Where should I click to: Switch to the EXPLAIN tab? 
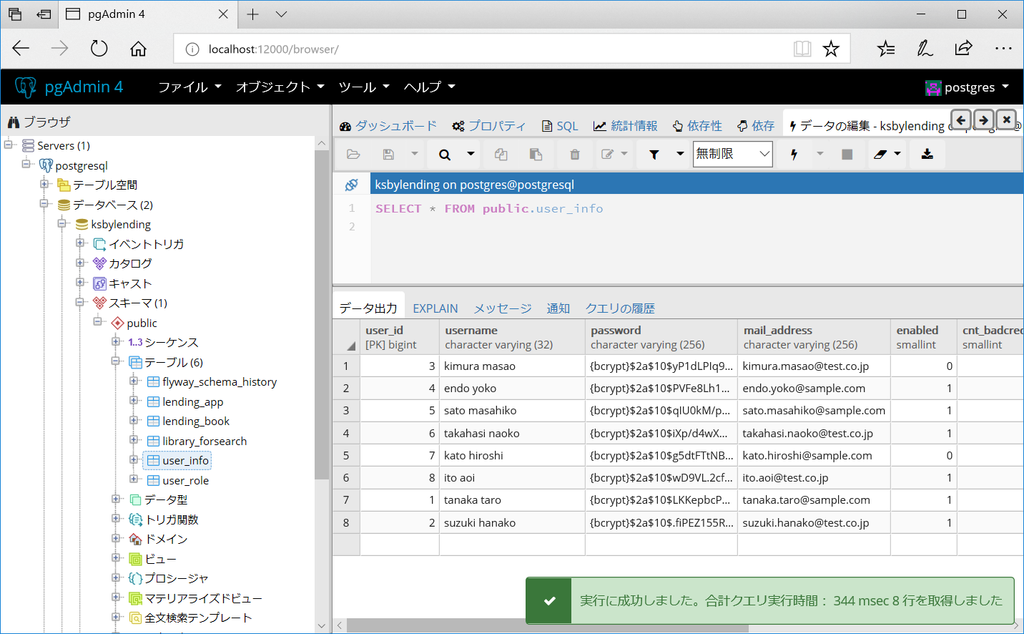(435, 308)
